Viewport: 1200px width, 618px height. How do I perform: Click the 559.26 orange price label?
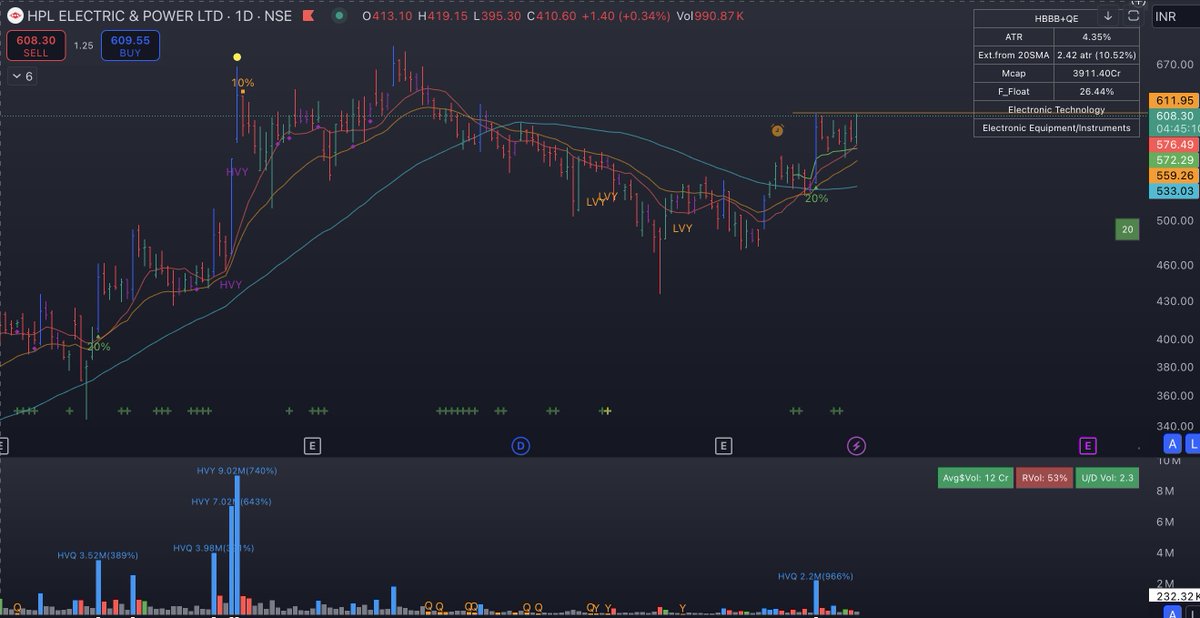[x=1175, y=175]
